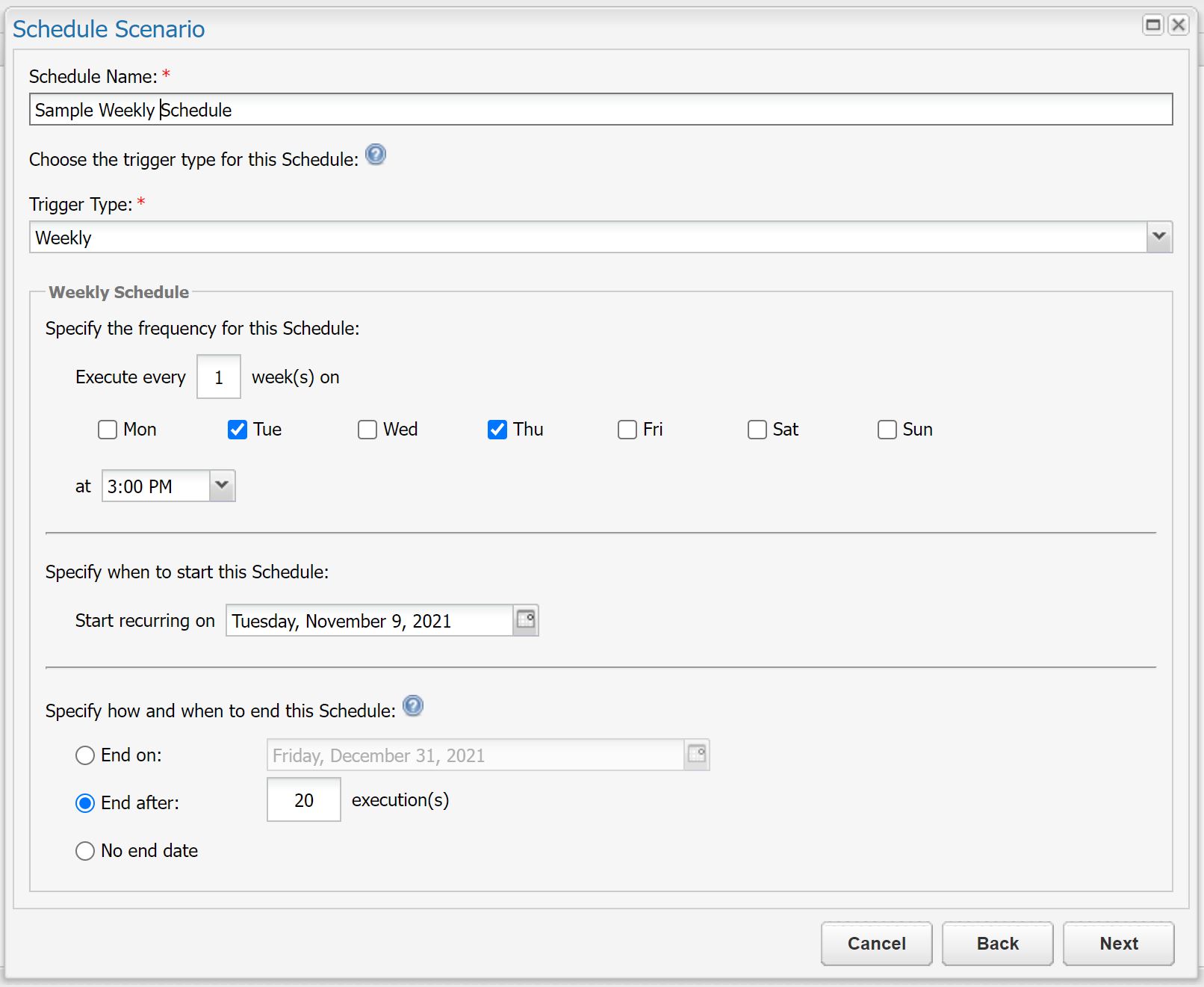
Task: Close the Schedule Scenario dialog
Action: pos(1179,25)
